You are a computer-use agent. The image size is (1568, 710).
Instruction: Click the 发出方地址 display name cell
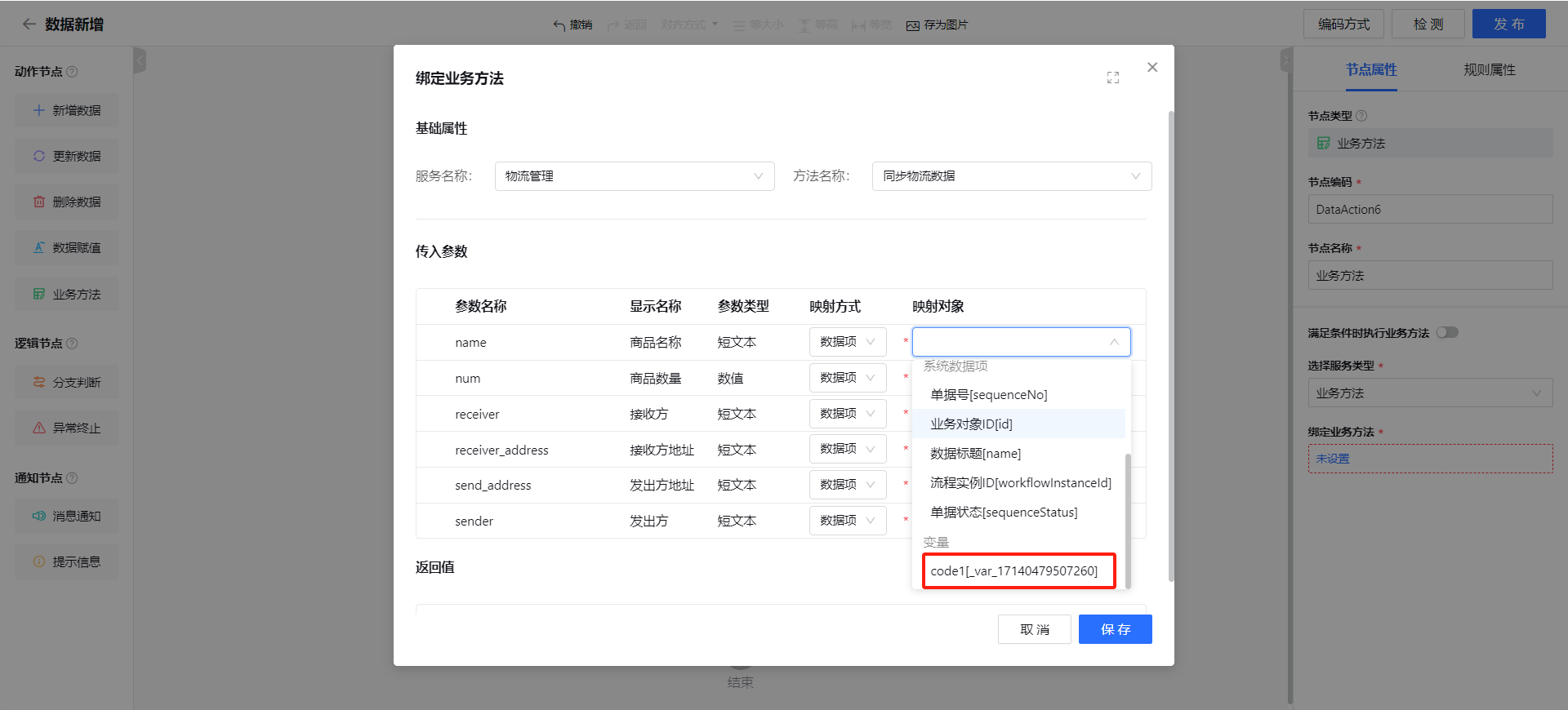[x=661, y=486]
